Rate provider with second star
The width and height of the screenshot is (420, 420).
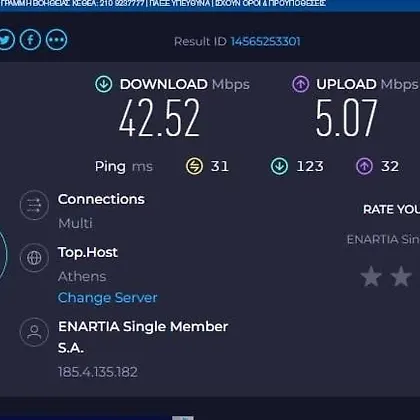tap(401, 276)
